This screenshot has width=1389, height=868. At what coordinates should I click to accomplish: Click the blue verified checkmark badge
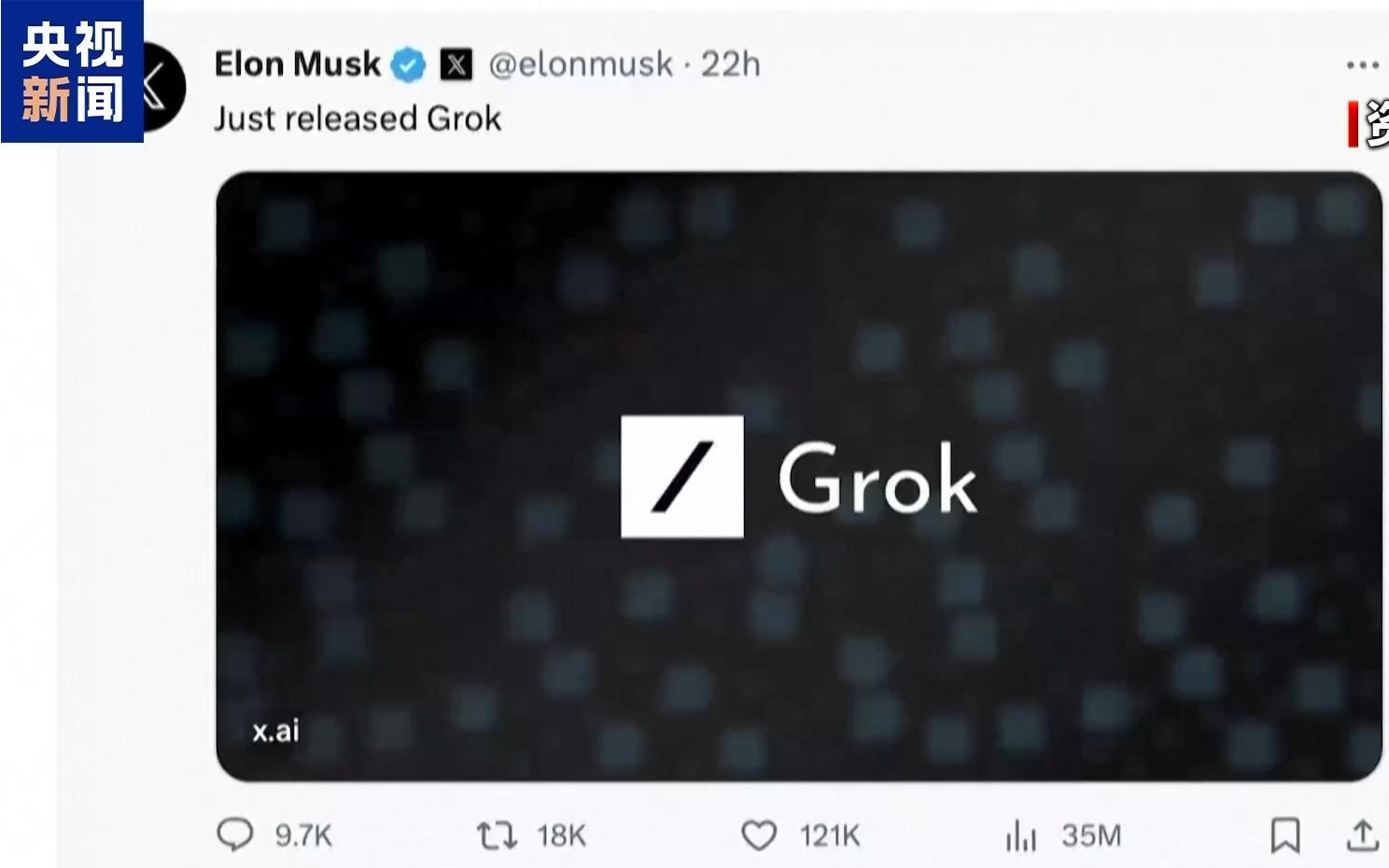[408, 64]
